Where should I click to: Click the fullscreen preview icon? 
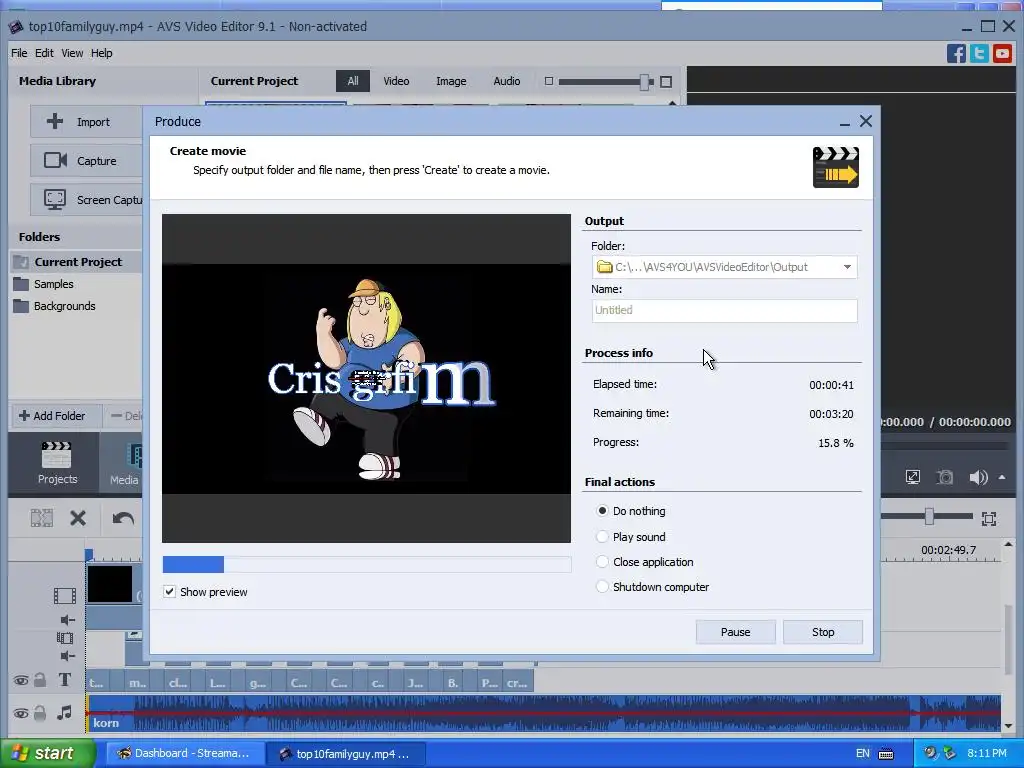(913, 477)
